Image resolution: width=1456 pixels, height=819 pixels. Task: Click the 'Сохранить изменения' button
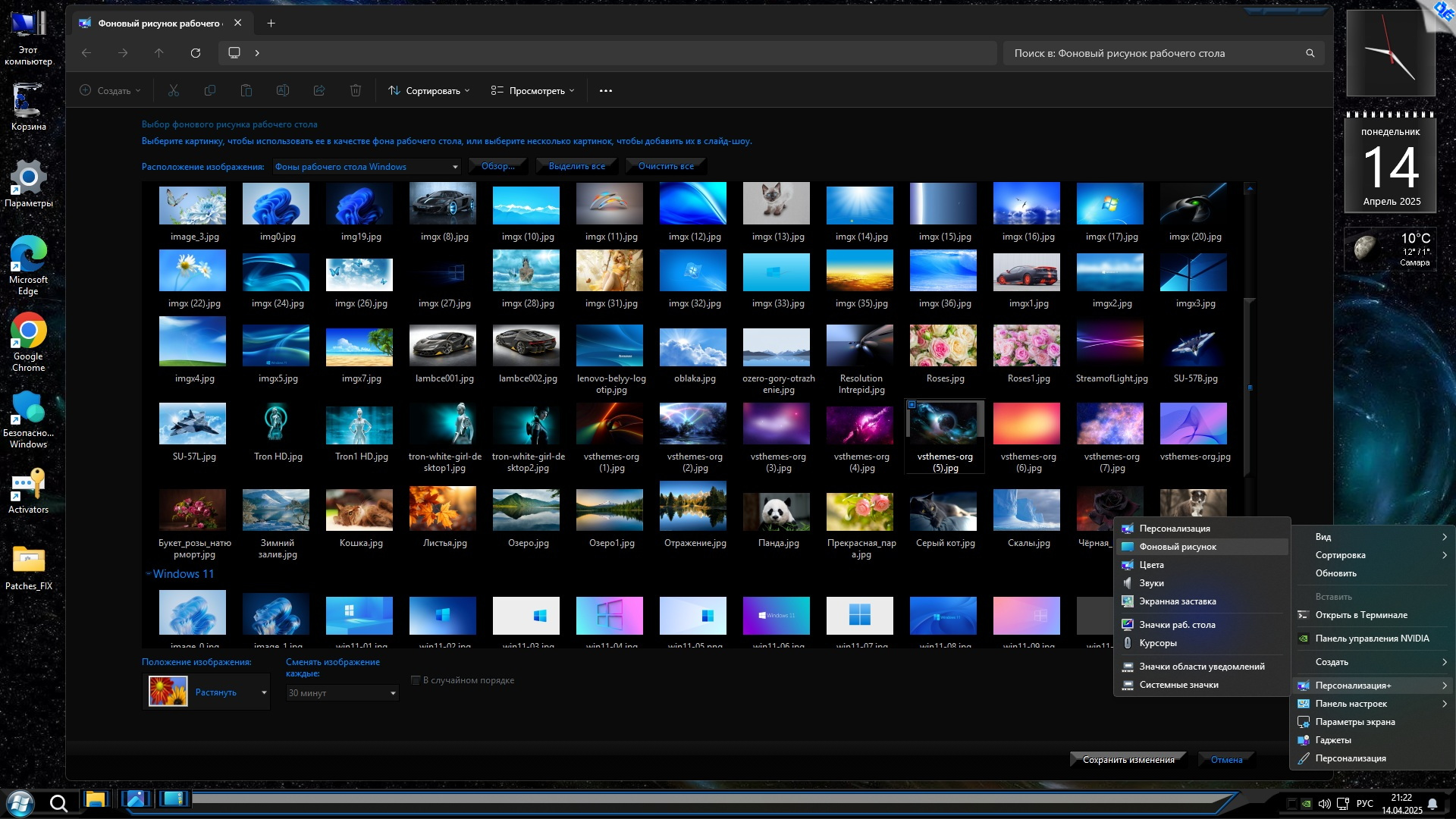[x=1128, y=760]
